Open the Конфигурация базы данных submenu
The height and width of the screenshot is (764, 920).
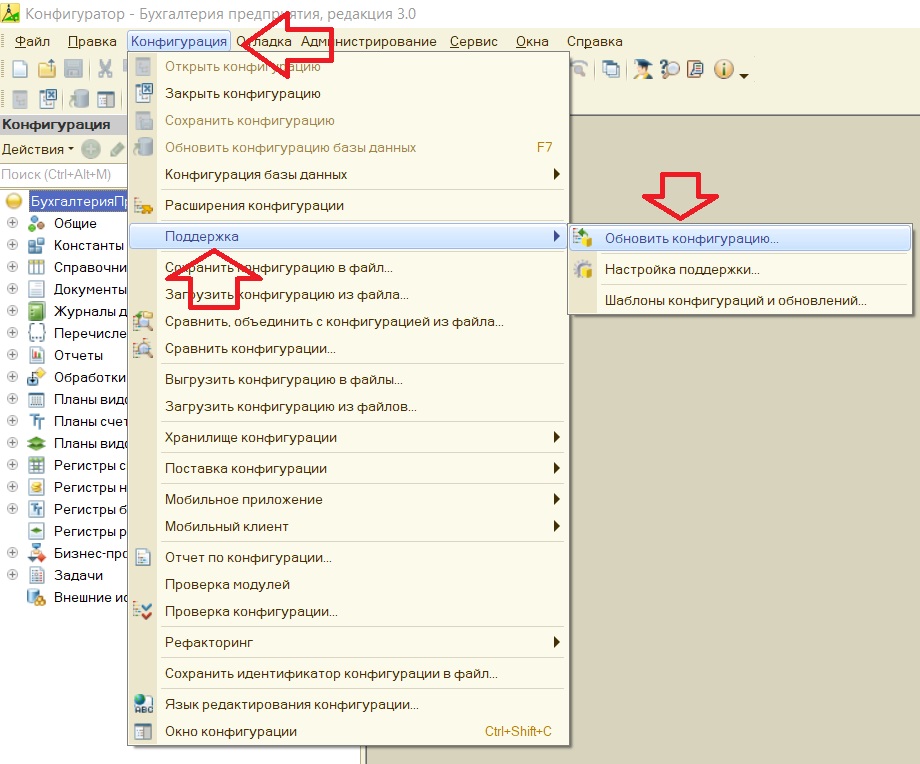click(x=349, y=174)
